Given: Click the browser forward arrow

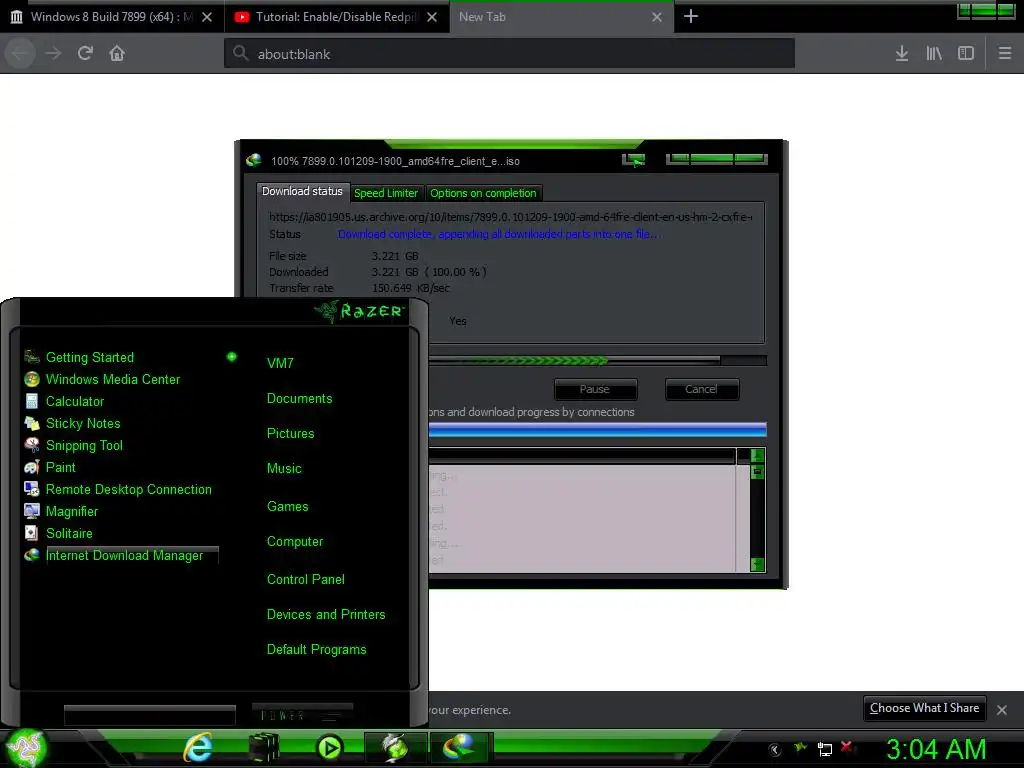Looking at the screenshot, I should point(54,54).
